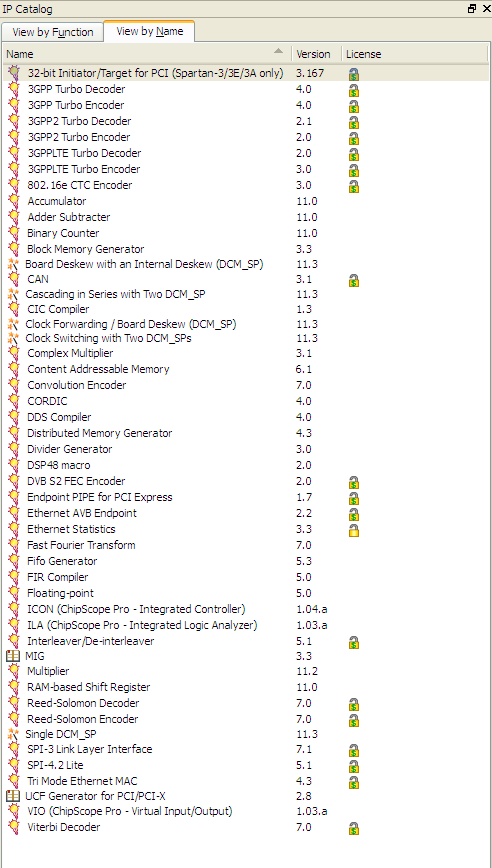Toggle the sort arrow in the Name column
This screenshot has width=492, height=868.
click(x=279, y=51)
